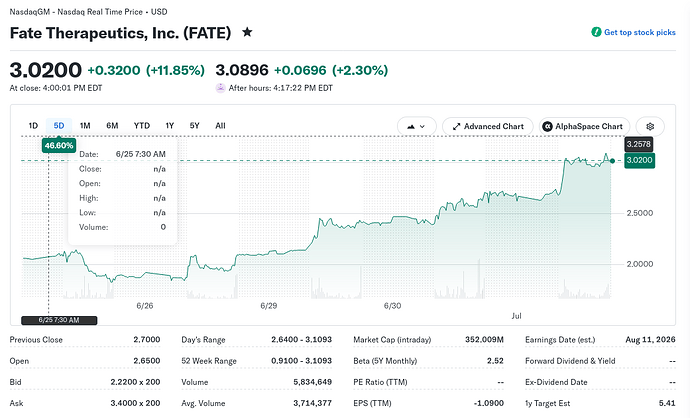Screen dimensions: 690x418
Task: Click the Day's Range value 2.6400 - 3.1093
Action: tap(301, 340)
